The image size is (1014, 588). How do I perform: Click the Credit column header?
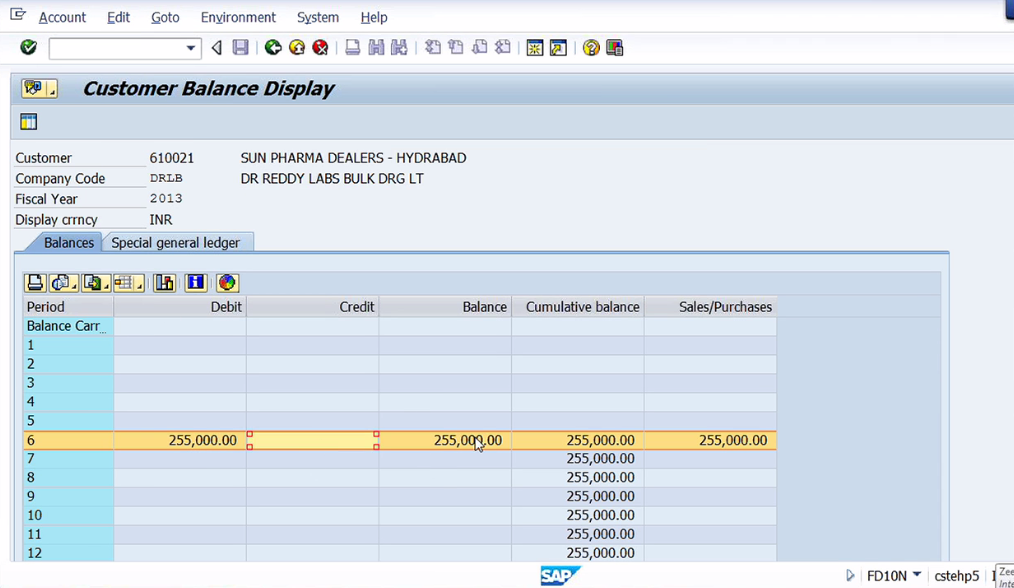pos(312,307)
